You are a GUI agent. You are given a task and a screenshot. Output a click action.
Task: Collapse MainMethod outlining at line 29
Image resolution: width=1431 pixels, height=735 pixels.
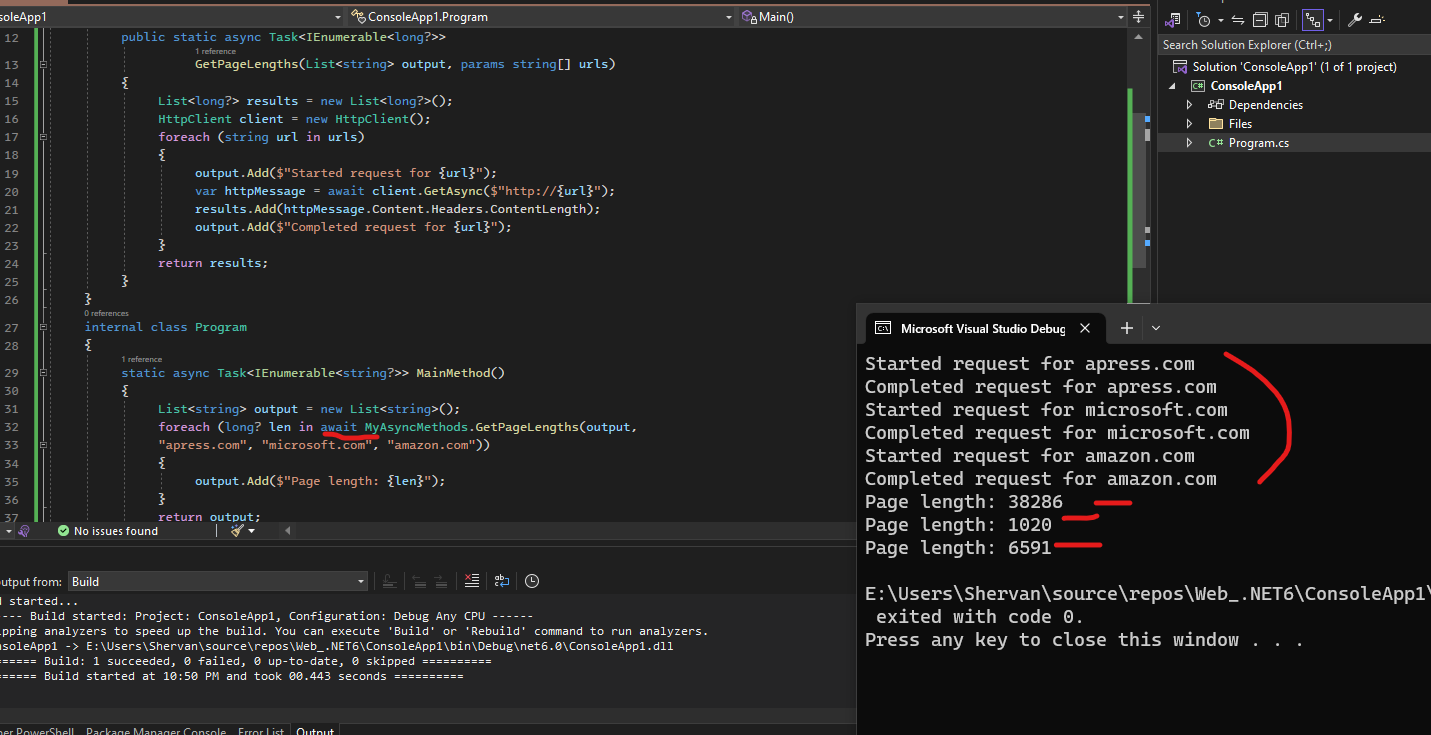(x=43, y=373)
